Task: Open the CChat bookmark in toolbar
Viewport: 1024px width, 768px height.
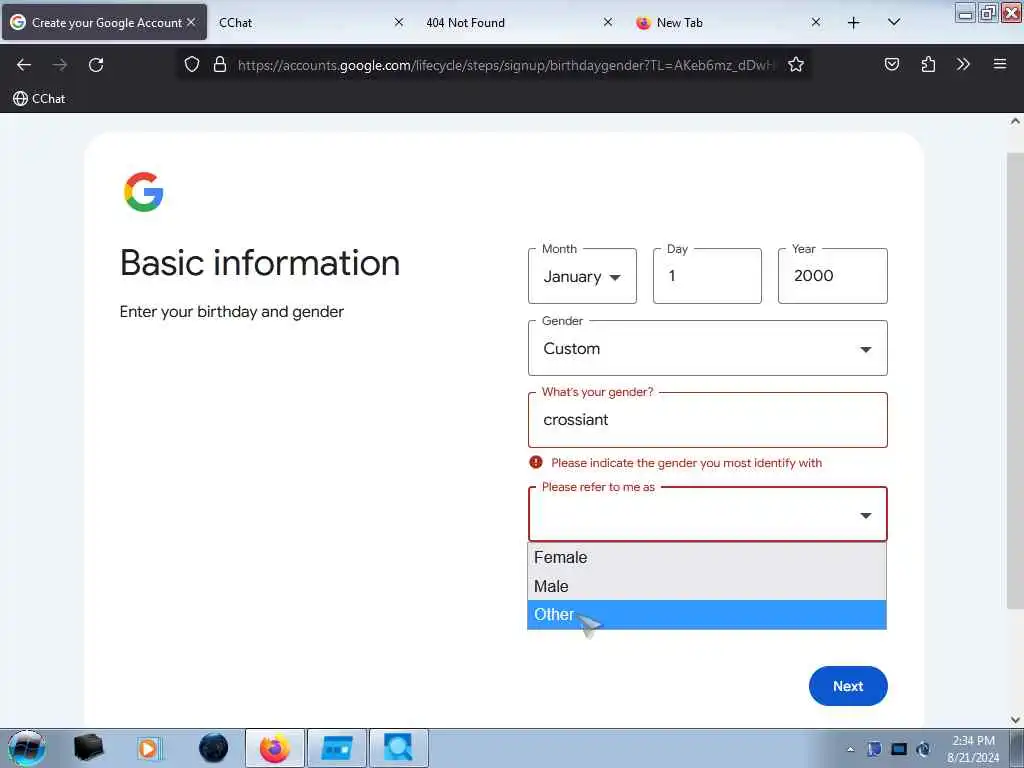Action: tap(39, 99)
